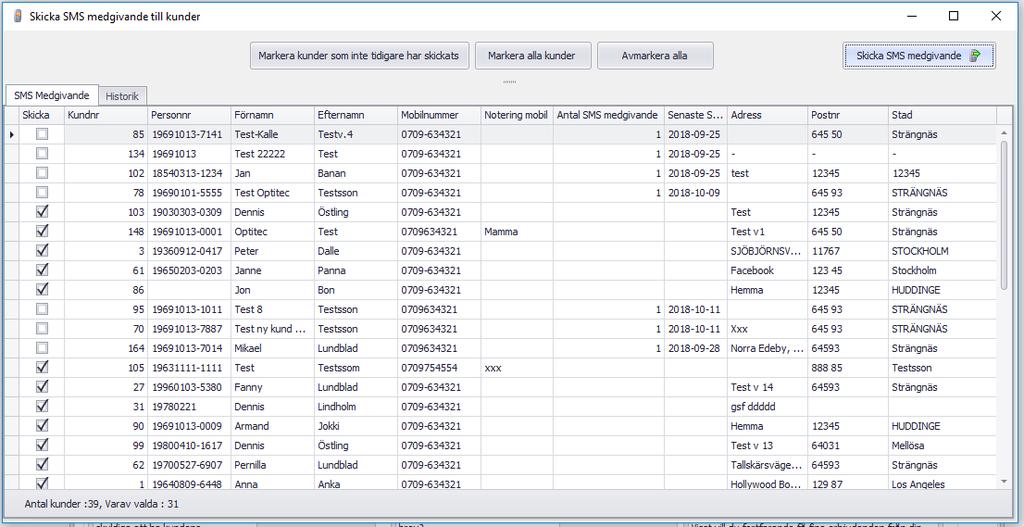
Task: Send SMS consent with Skicka SMS medgivande button
Action: [x=919, y=56]
